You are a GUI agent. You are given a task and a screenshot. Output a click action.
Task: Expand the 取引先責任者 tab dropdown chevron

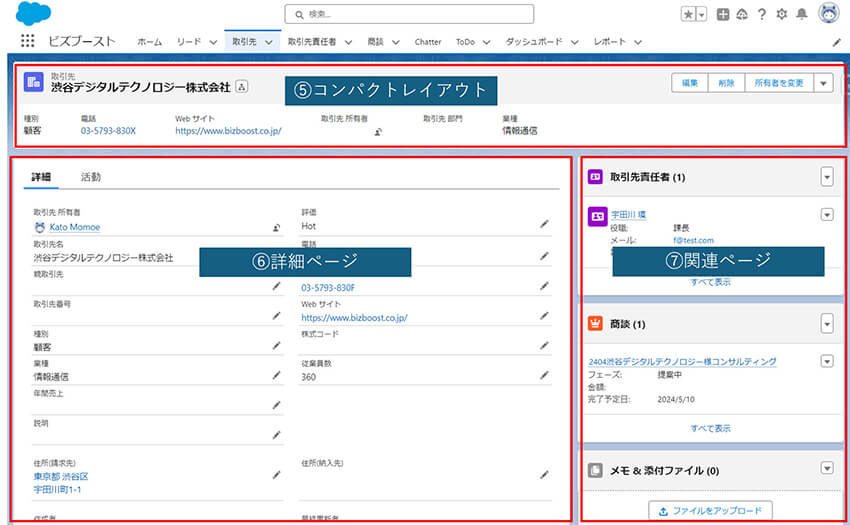[x=348, y=42]
